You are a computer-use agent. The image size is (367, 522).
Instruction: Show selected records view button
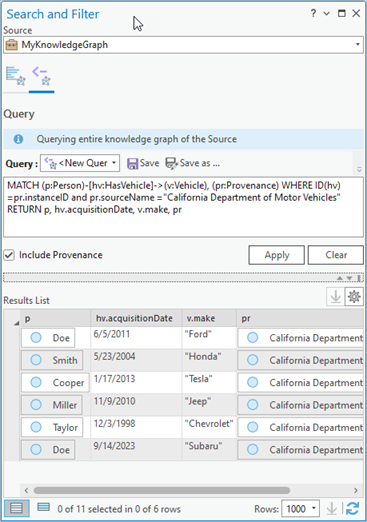click(43, 508)
